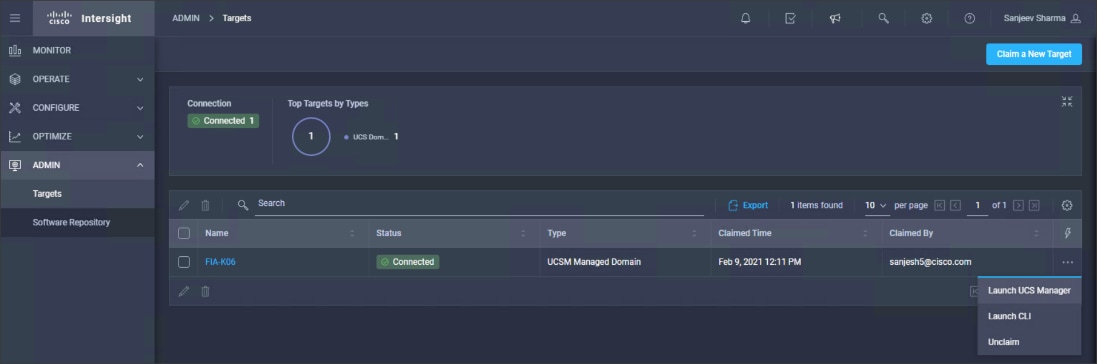Click 1 items found text

[816, 205]
